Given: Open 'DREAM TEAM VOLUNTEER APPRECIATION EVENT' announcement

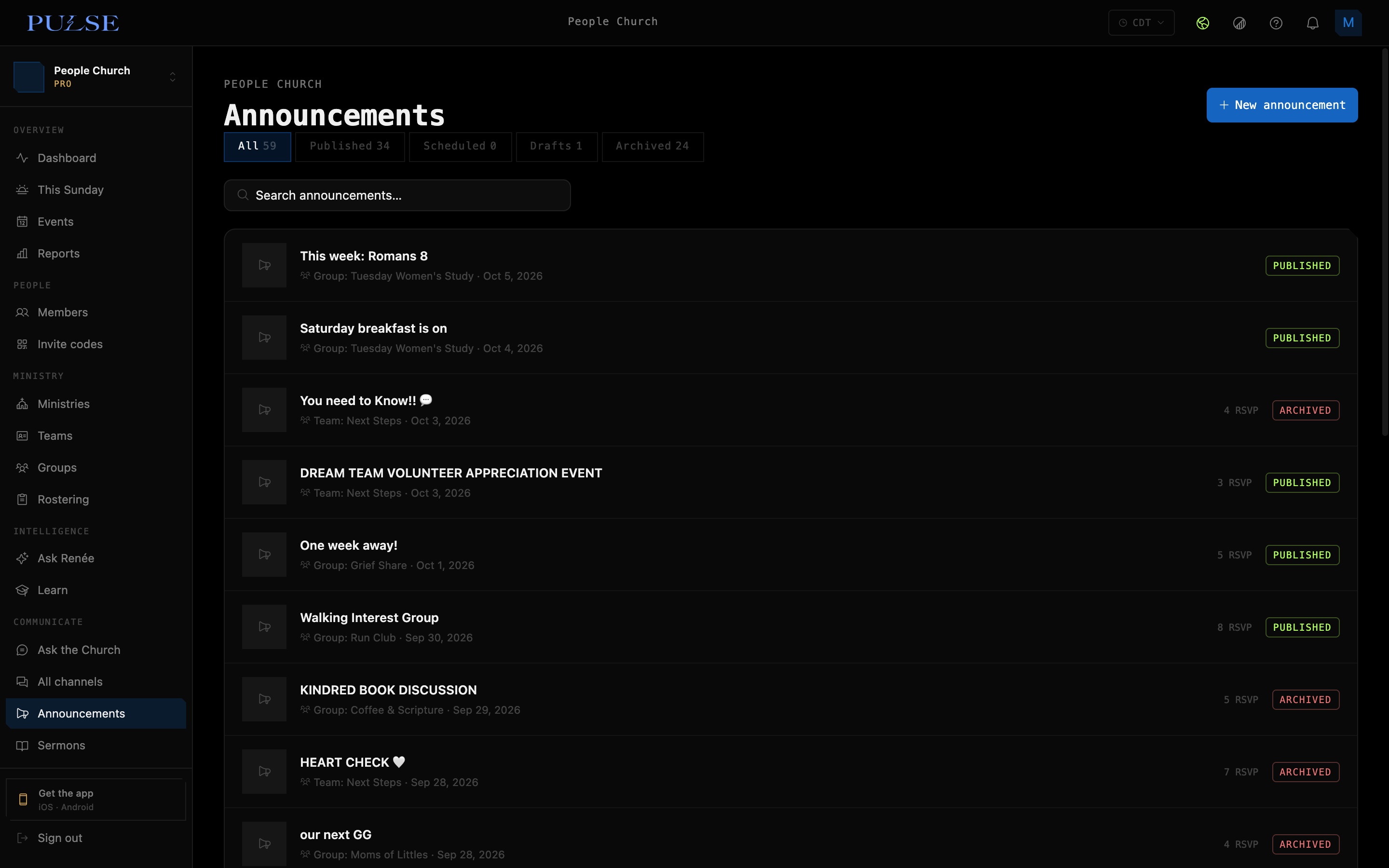Looking at the screenshot, I should pyautogui.click(x=790, y=482).
